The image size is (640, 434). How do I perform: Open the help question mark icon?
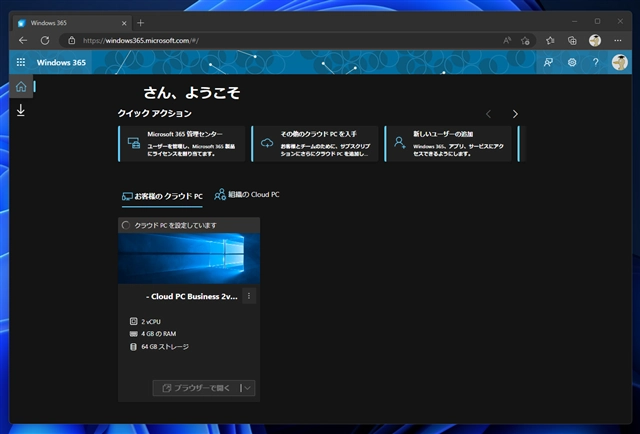point(596,62)
